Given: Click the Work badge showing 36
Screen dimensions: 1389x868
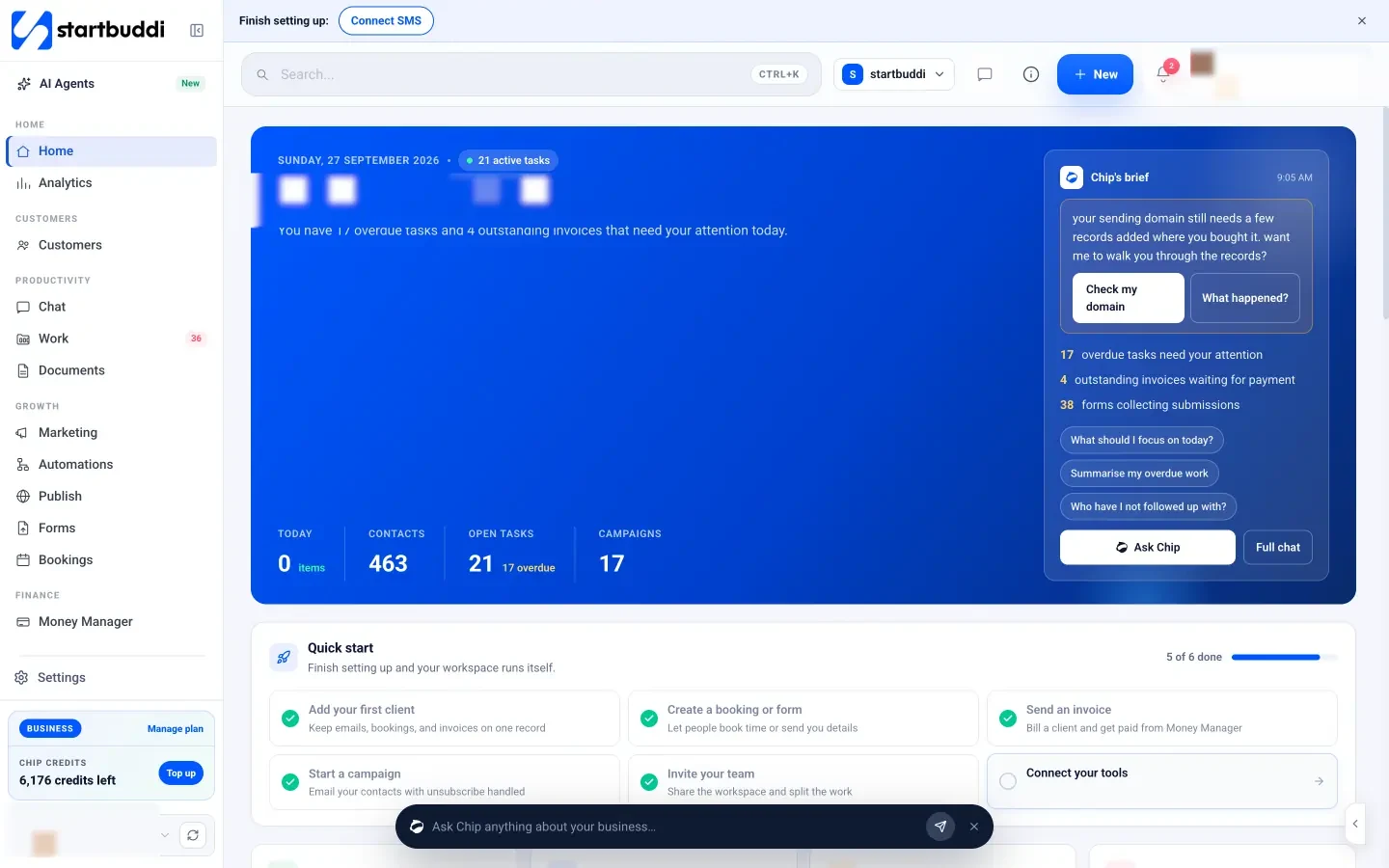Looking at the screenshot, I should tap(196, 339).
